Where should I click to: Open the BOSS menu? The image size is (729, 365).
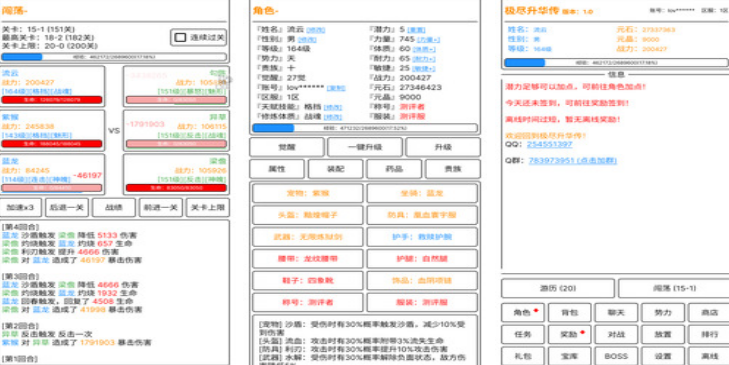pyautogui.click(x=616, y=356)
